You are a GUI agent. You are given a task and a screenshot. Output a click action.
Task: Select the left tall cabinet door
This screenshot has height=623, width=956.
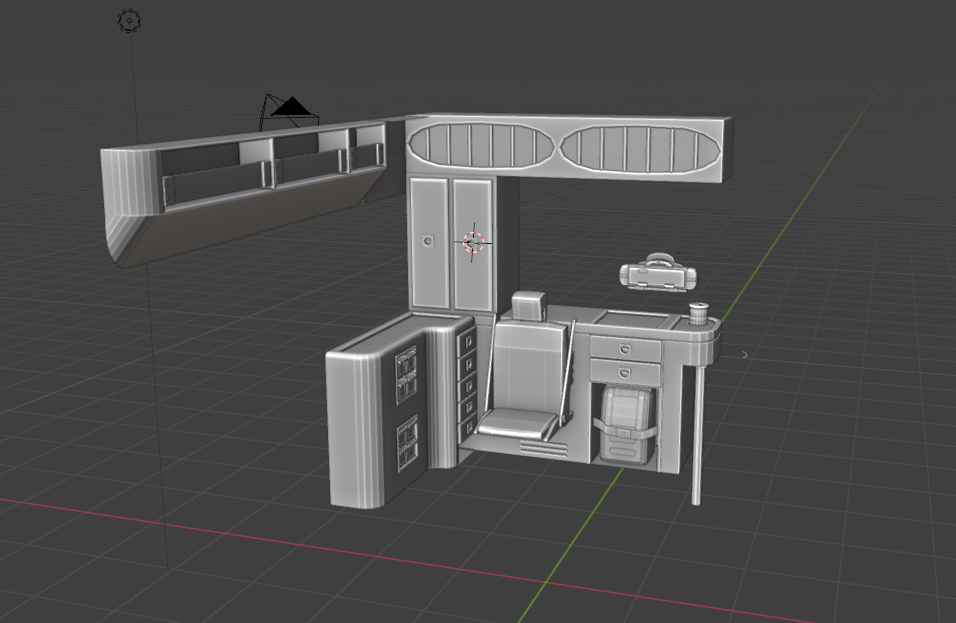tap(429, 242)
